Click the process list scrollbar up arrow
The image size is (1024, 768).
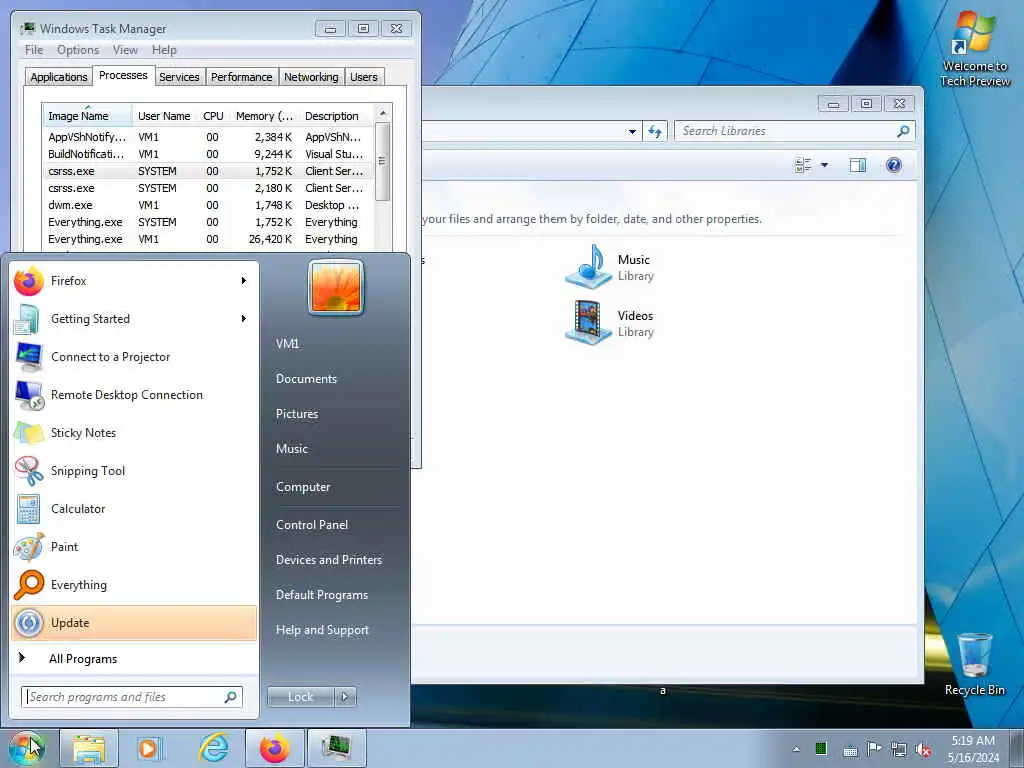click(383, 114)
